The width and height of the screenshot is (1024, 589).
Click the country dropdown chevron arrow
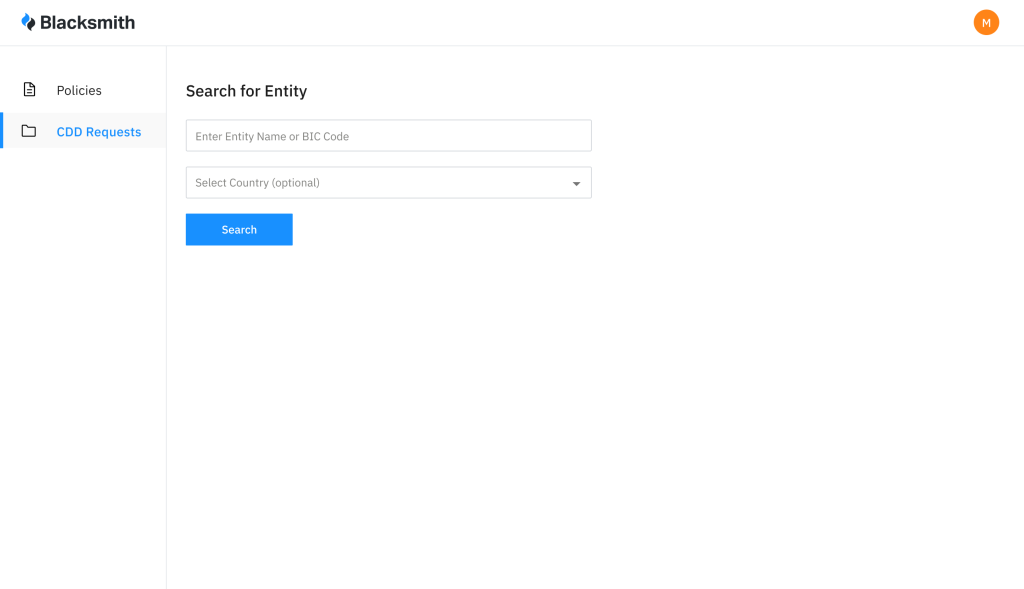click(577, 183)
